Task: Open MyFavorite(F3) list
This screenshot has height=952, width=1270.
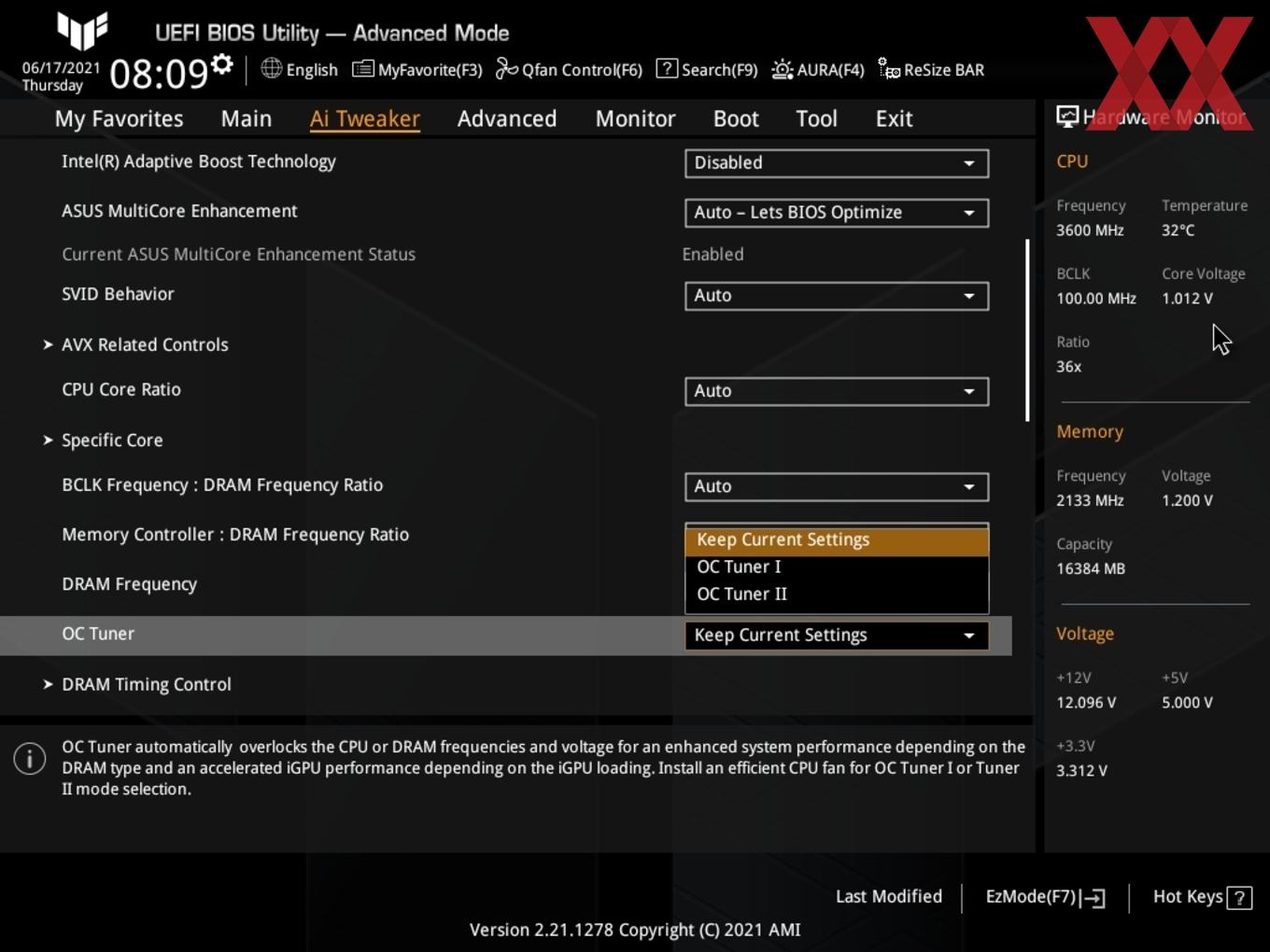Action: [417, 69]
